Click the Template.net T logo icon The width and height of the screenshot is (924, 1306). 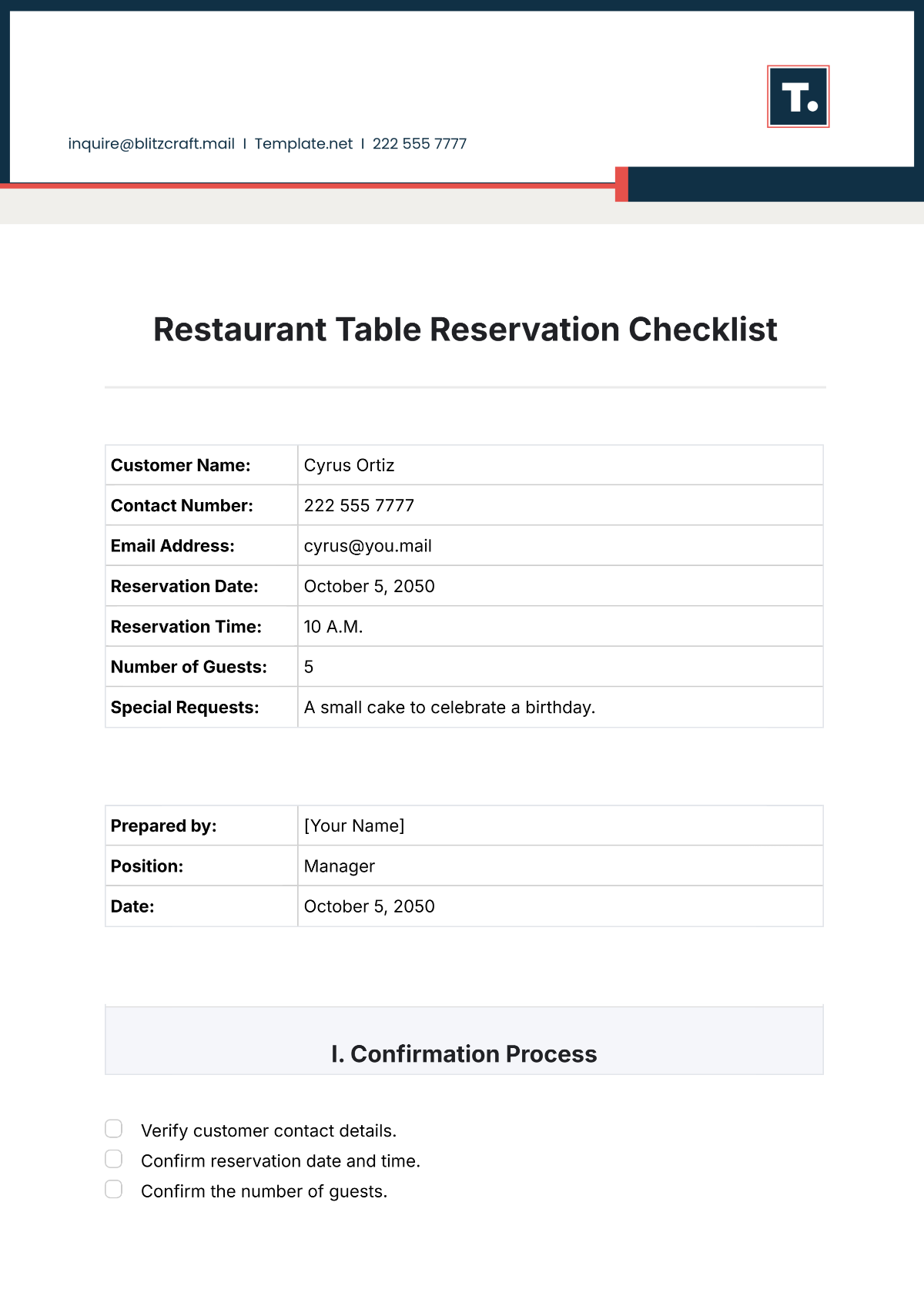pyautogui.click(x=798, y=96)
